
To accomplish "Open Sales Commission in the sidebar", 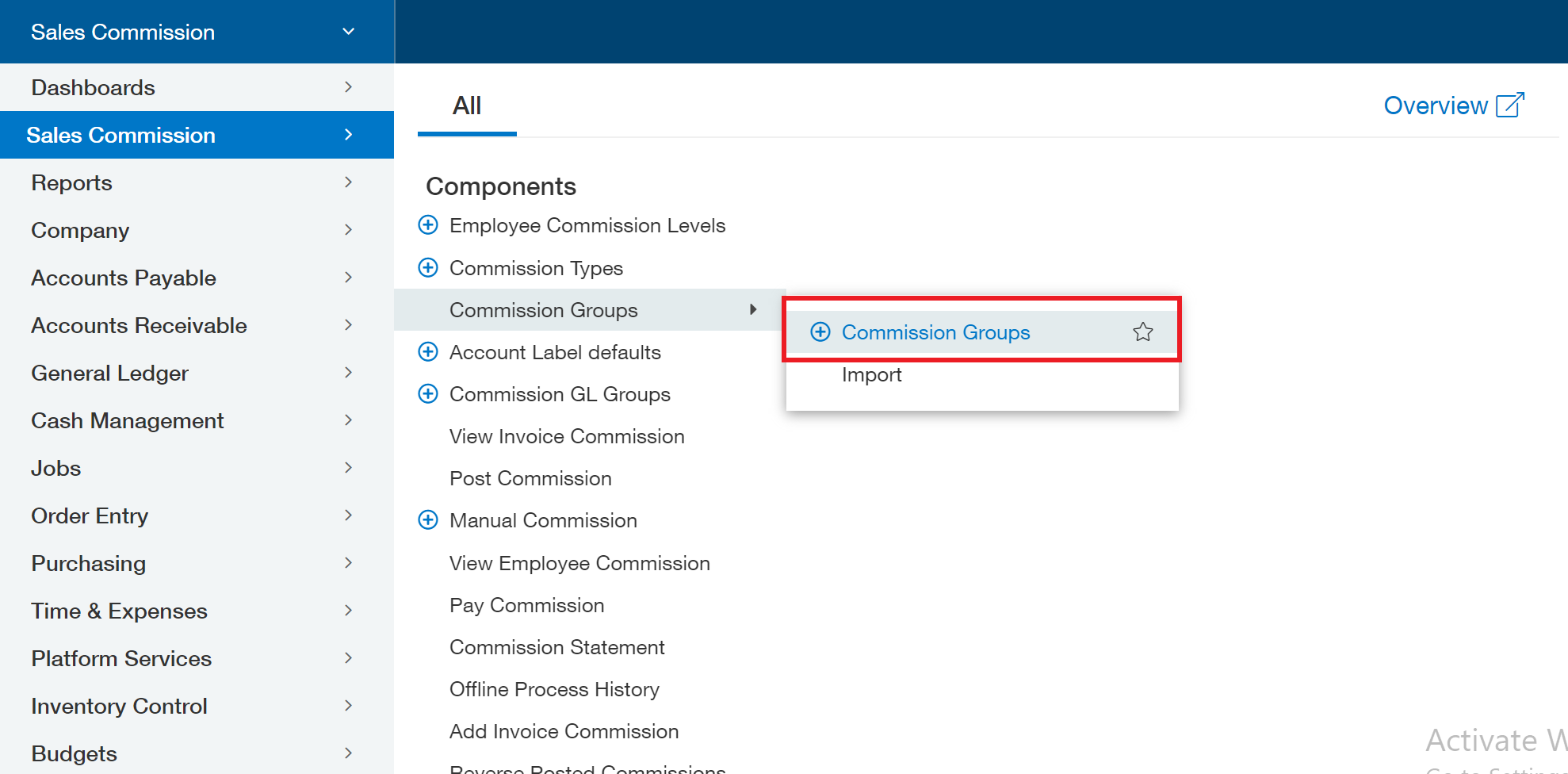I will pos(197,135).
